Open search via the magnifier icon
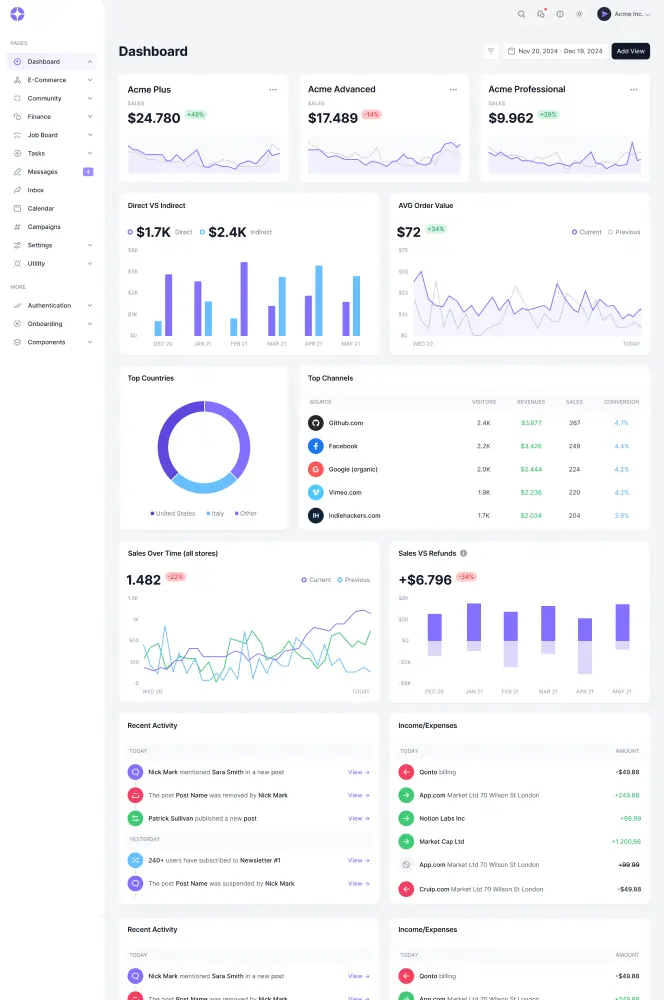The width and height of the screenshot is (664, 1000). click(521, 14)
